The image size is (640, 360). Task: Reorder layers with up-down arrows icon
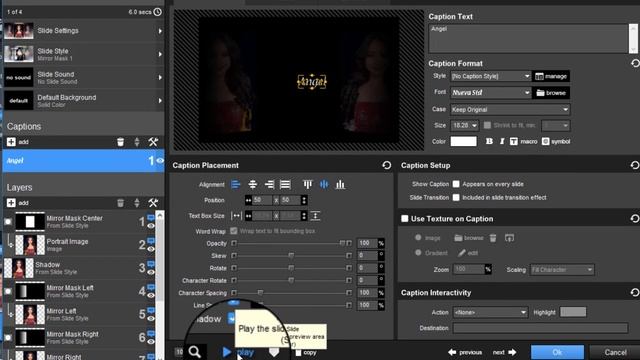[x=137, y=203]
